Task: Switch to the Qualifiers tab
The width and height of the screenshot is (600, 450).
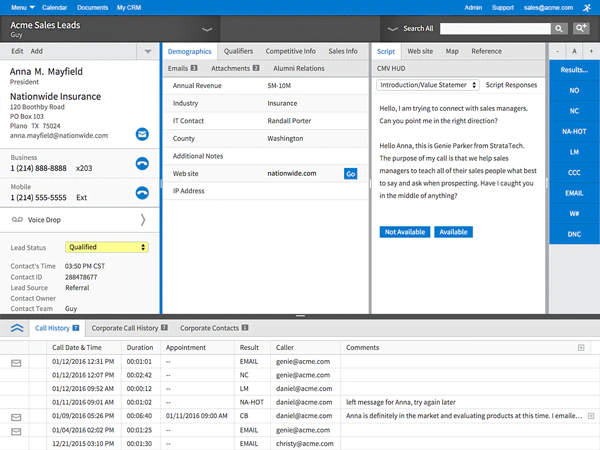Action: coord(238,50)
